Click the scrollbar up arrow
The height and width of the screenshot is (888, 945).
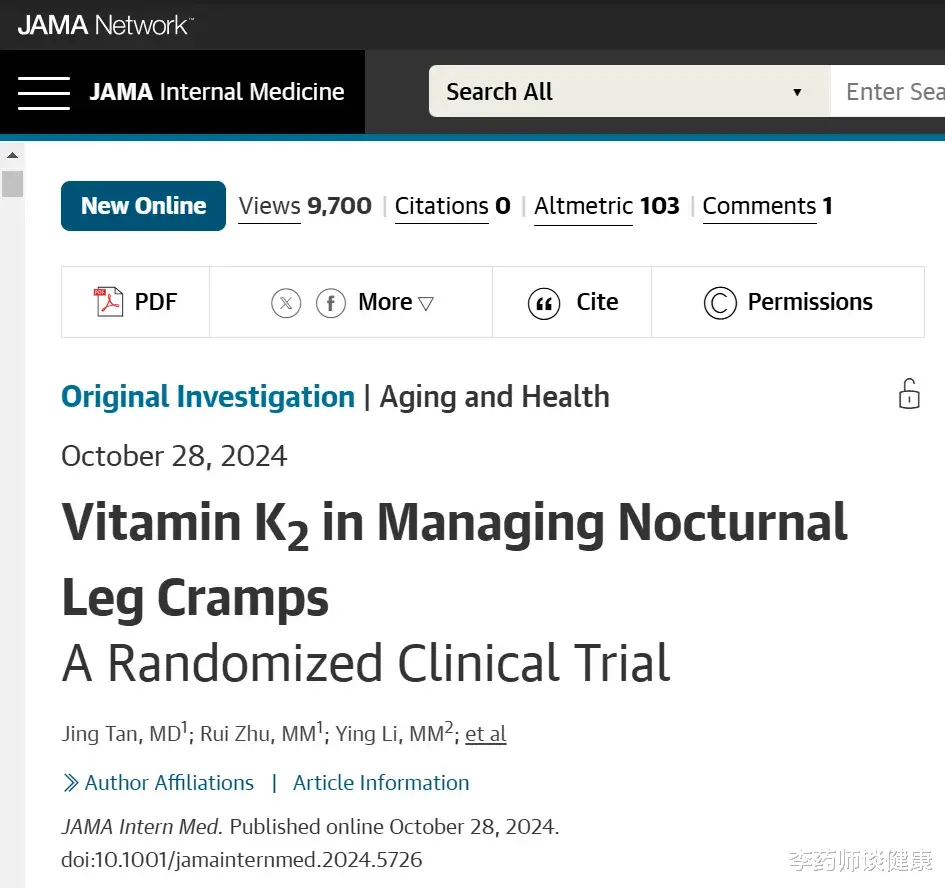click(x=12, y=155)
